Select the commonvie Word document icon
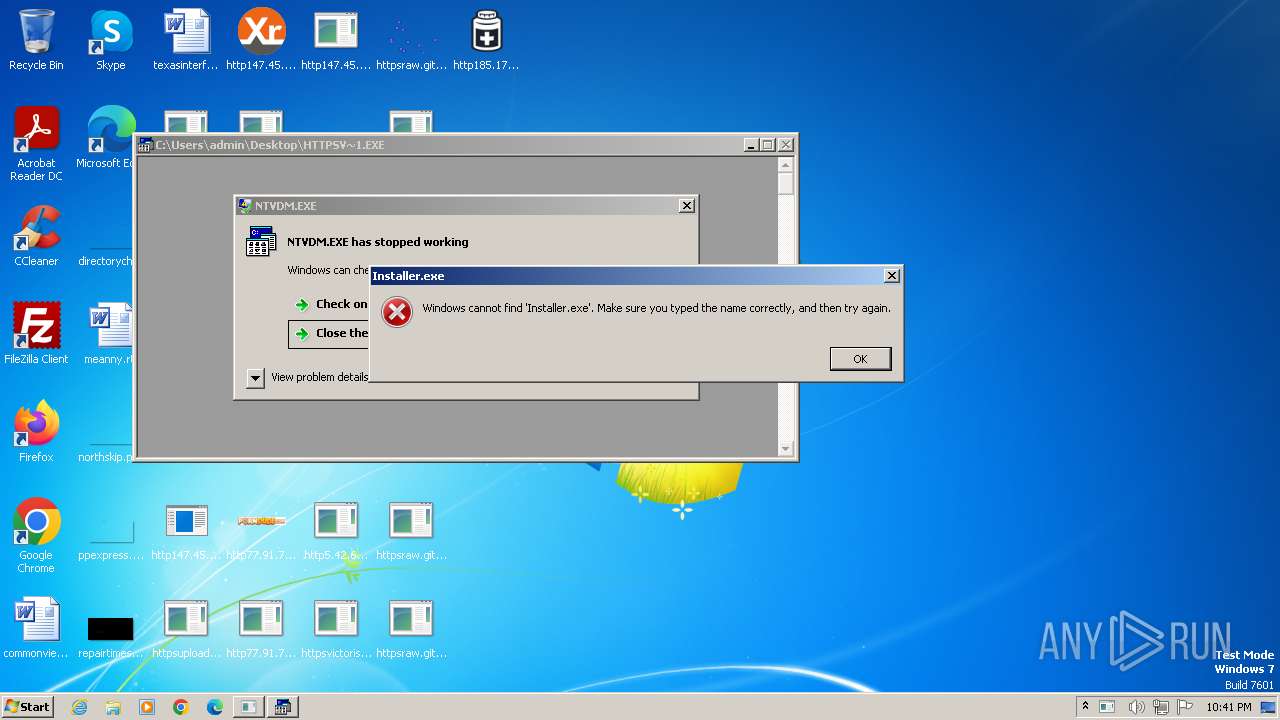Screen dimensions: 1280x720 [36, 628]
